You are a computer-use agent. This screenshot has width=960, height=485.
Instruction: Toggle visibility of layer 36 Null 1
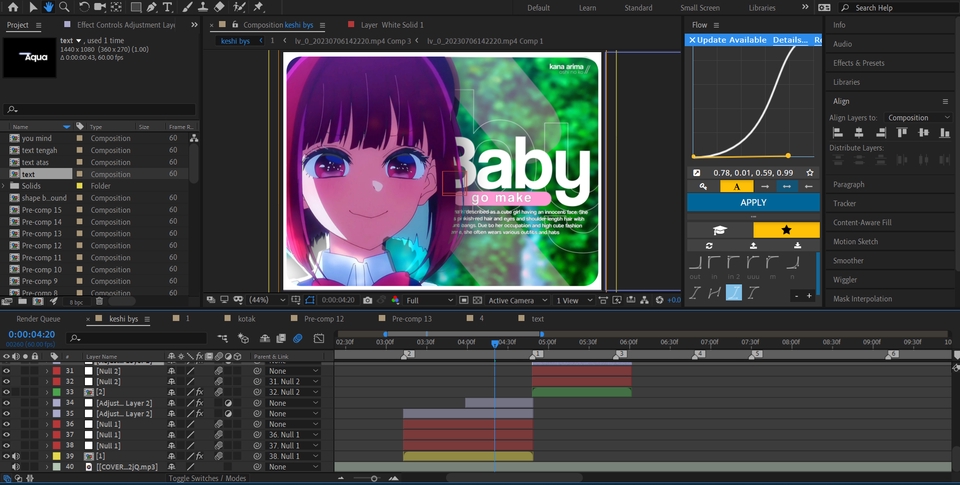tap(7, 424)
